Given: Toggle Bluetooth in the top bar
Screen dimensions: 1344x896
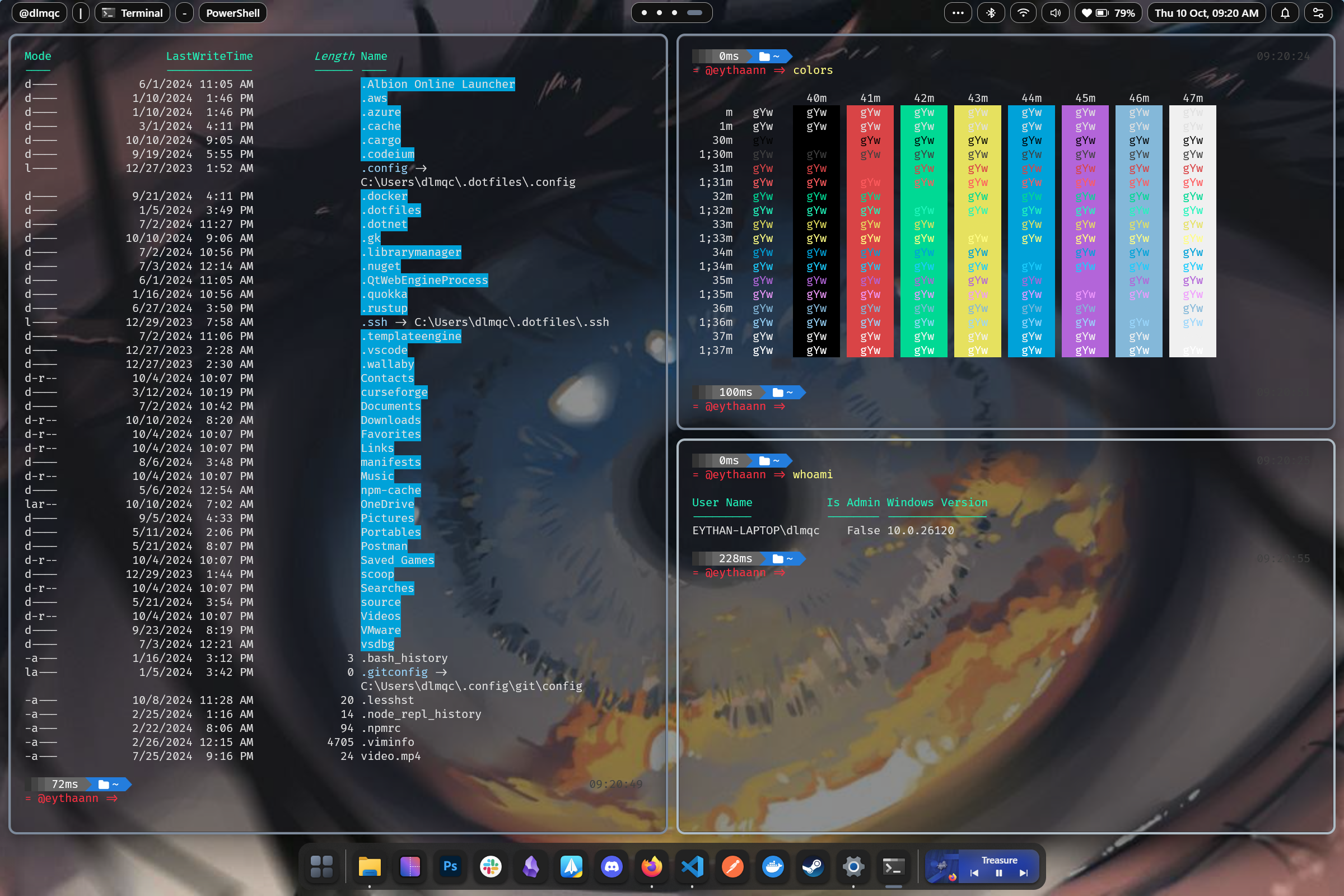Looking at the screenshot, I should 991,12.
